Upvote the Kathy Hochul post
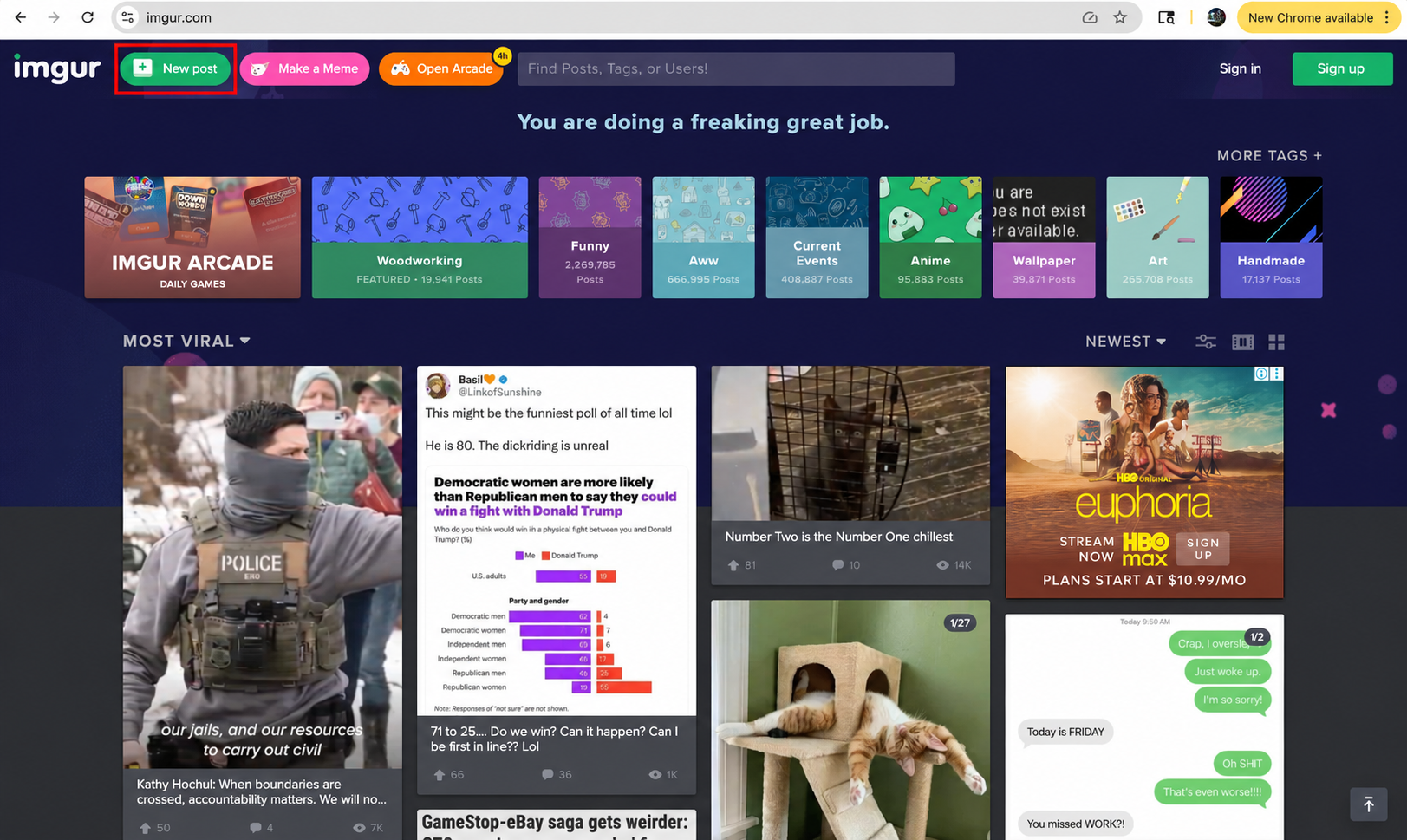The width and height of the screenshot is (1407, 840). [x=145, y=828]
